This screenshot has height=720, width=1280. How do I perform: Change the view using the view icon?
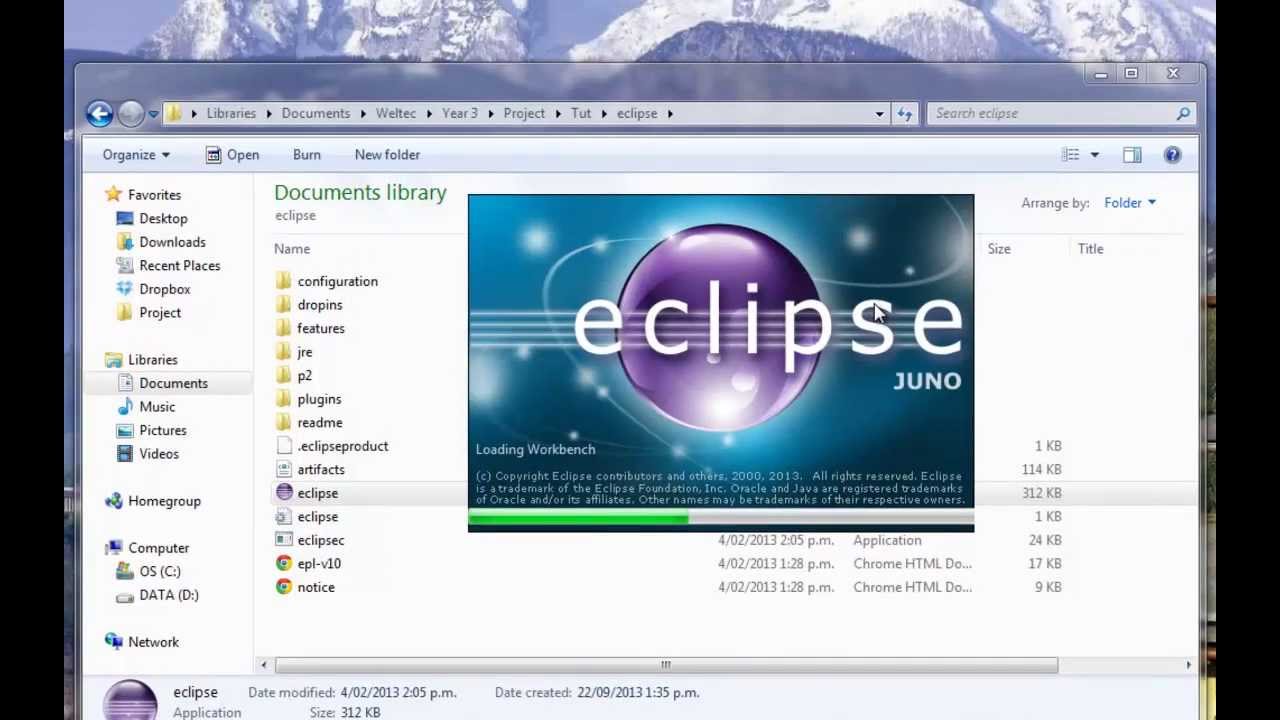(x=1071, y=155)
